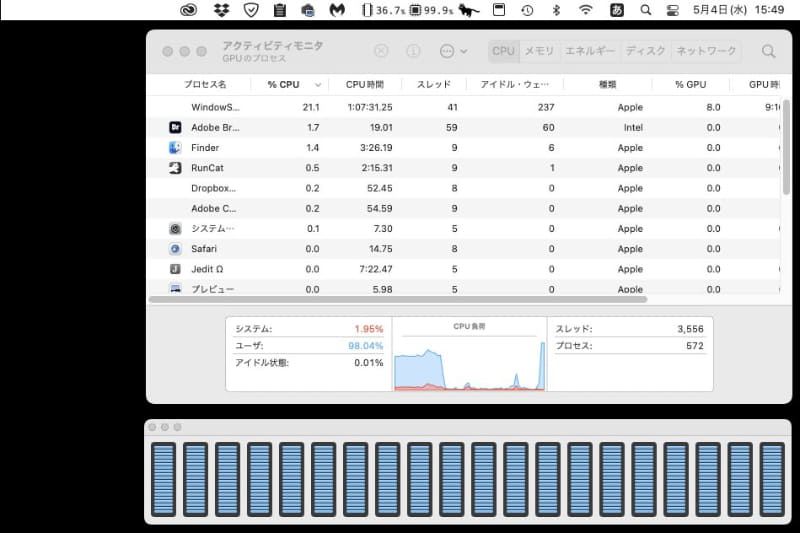The width and height of the screenshot is (800, 533).
Task: Select the Dropbox... process row
Action: click(x=464, y=188)
